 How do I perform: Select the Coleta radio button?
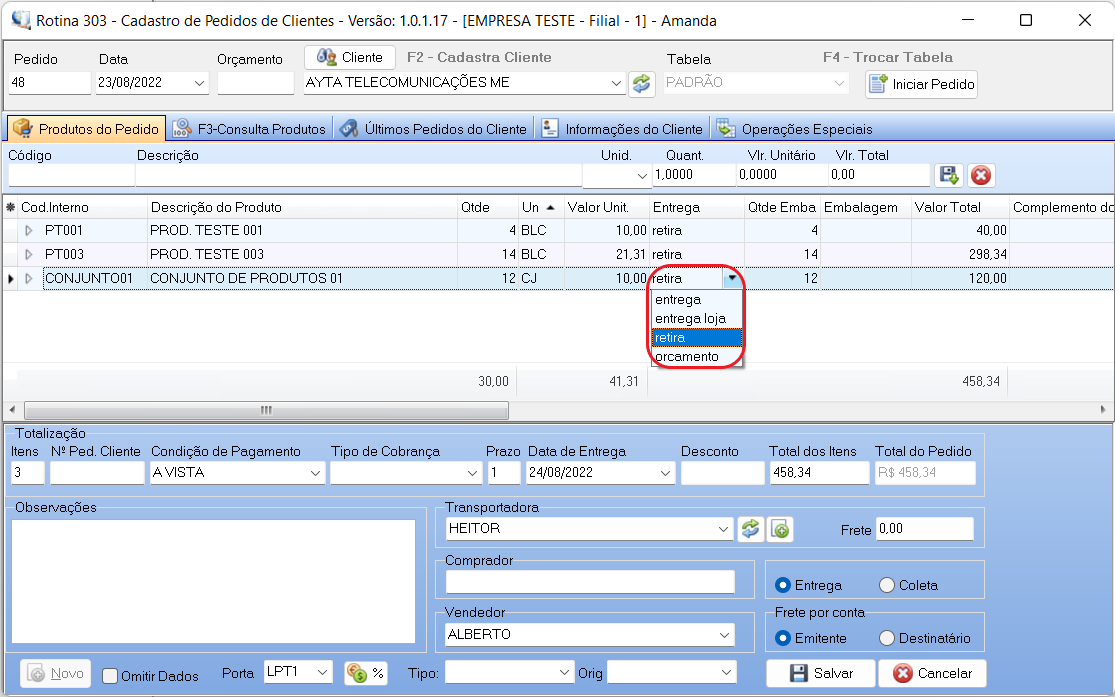coord(886,585)
